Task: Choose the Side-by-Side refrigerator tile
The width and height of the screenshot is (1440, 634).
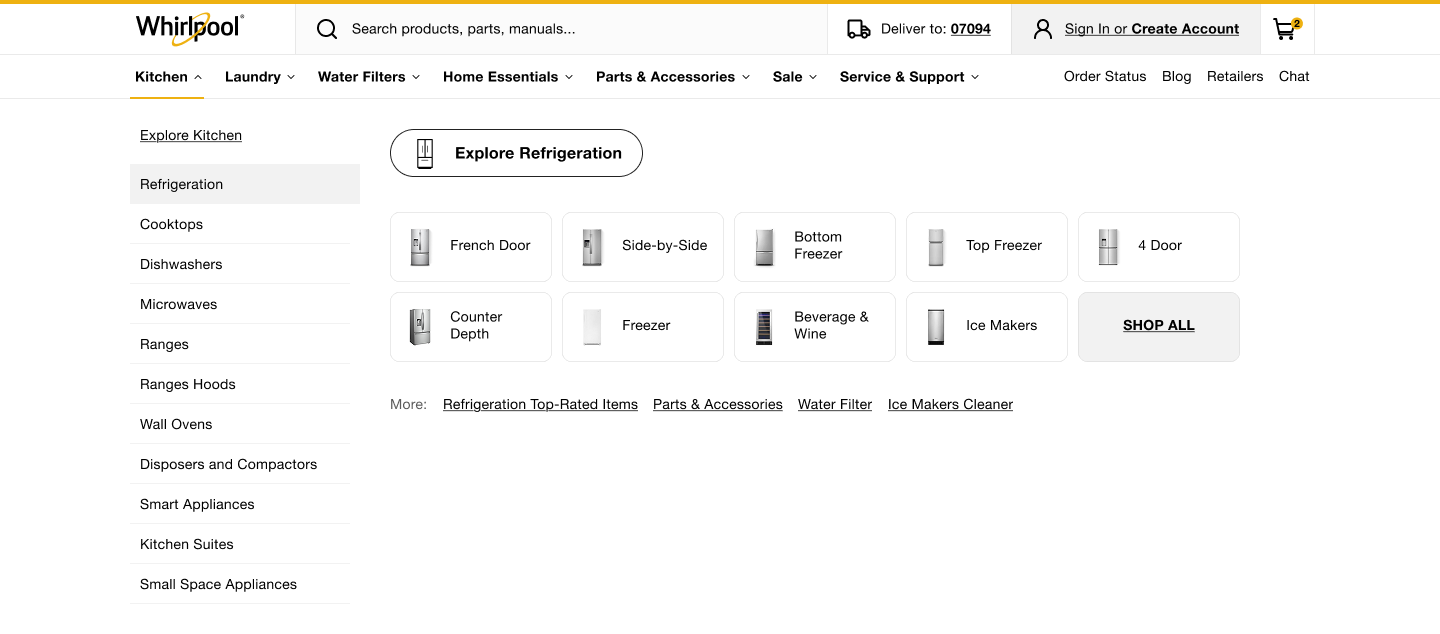Action: click(642, 247)
